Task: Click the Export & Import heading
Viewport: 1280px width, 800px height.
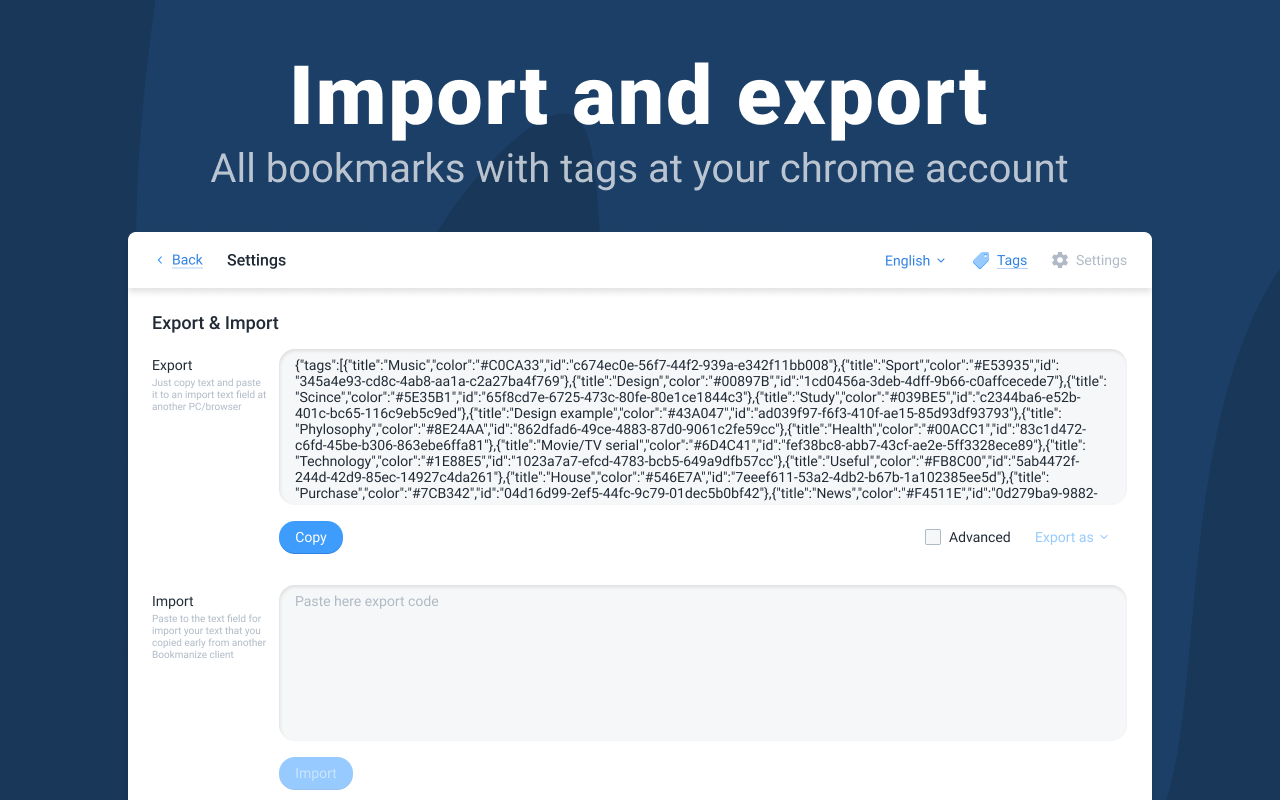Action: (215, 323)
